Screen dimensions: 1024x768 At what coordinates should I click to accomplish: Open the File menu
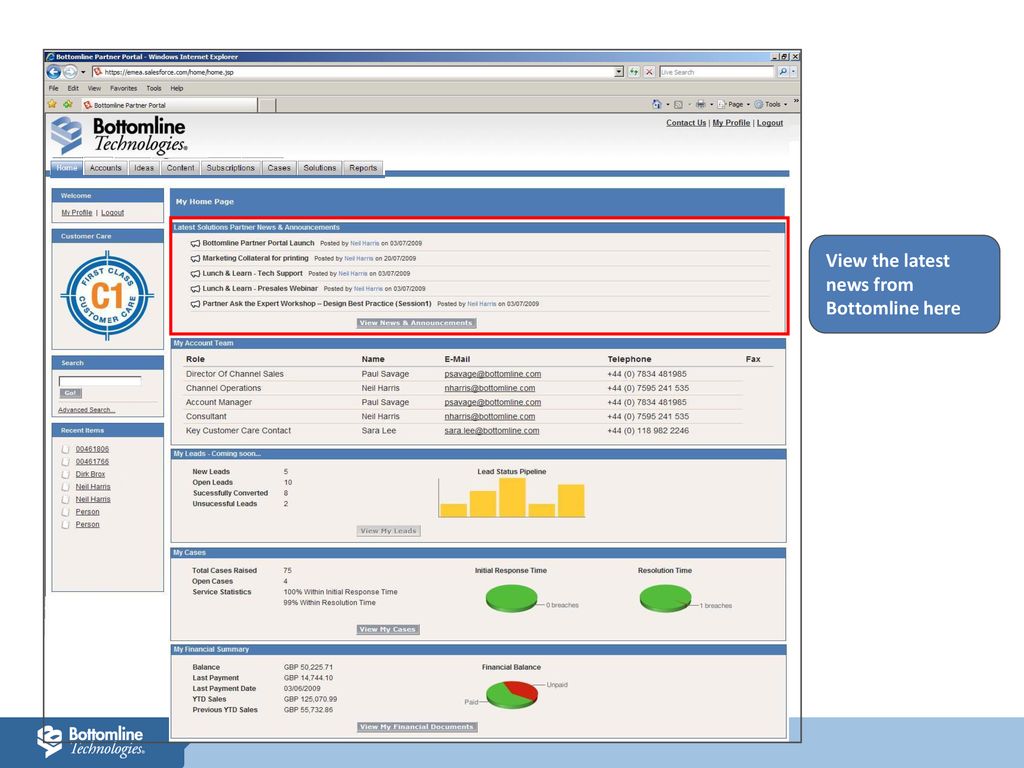click(54, 88)
